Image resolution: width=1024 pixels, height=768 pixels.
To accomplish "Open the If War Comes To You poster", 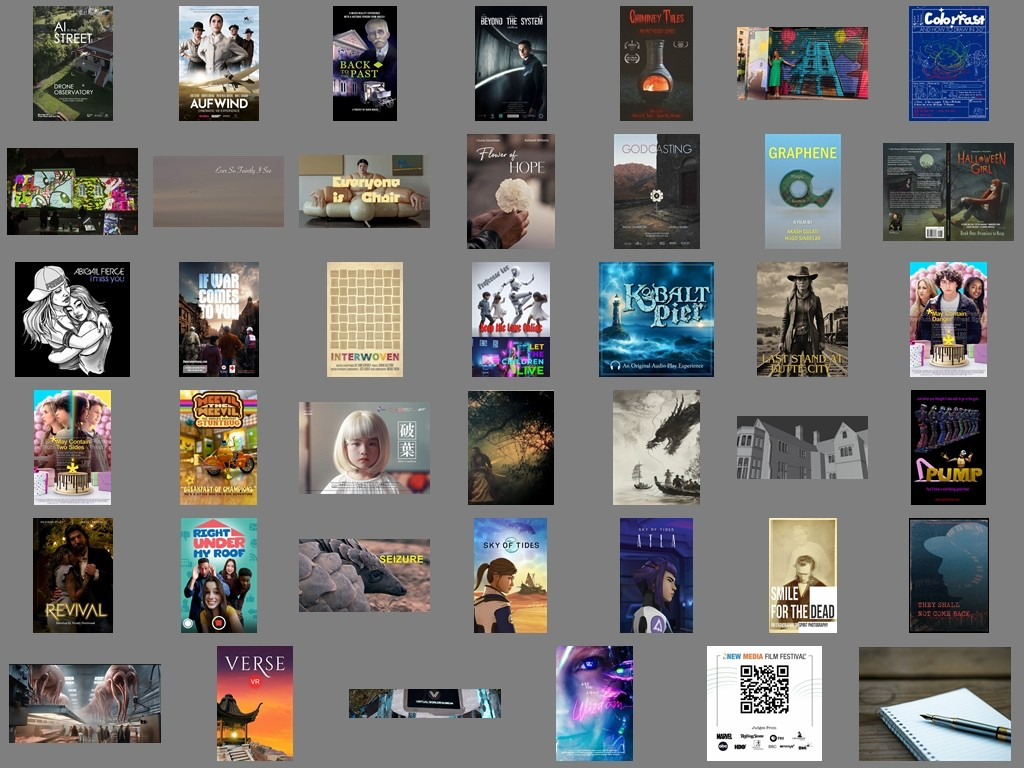I will pos(218,319).
